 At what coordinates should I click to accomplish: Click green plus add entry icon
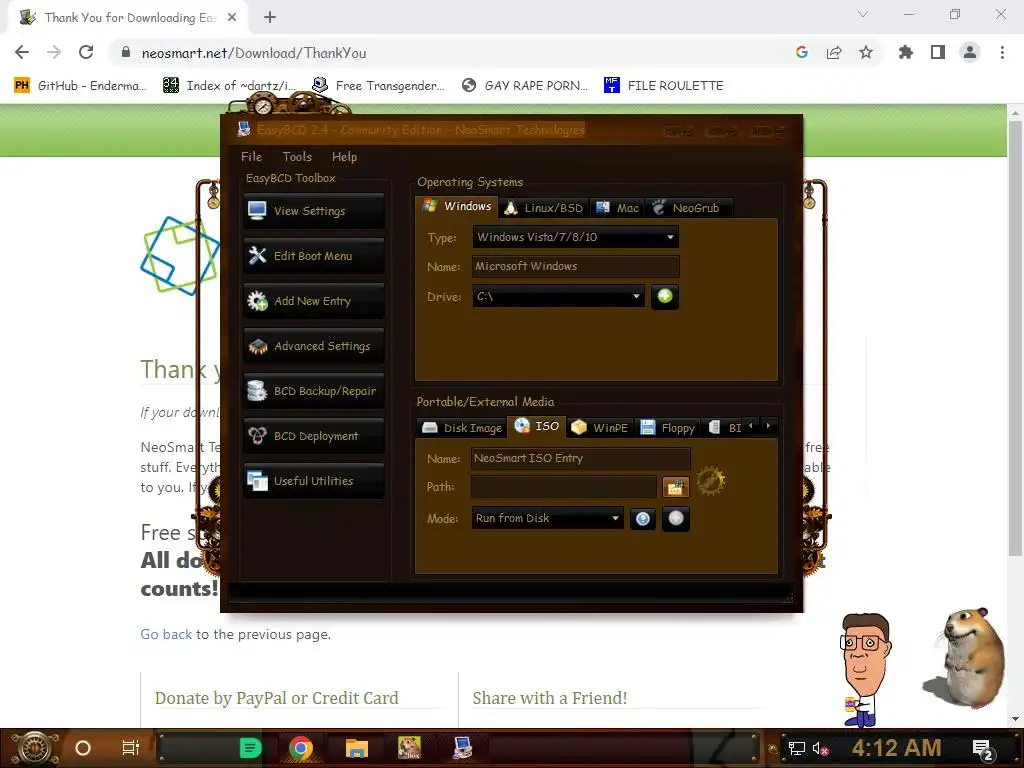tap(665, 296)
